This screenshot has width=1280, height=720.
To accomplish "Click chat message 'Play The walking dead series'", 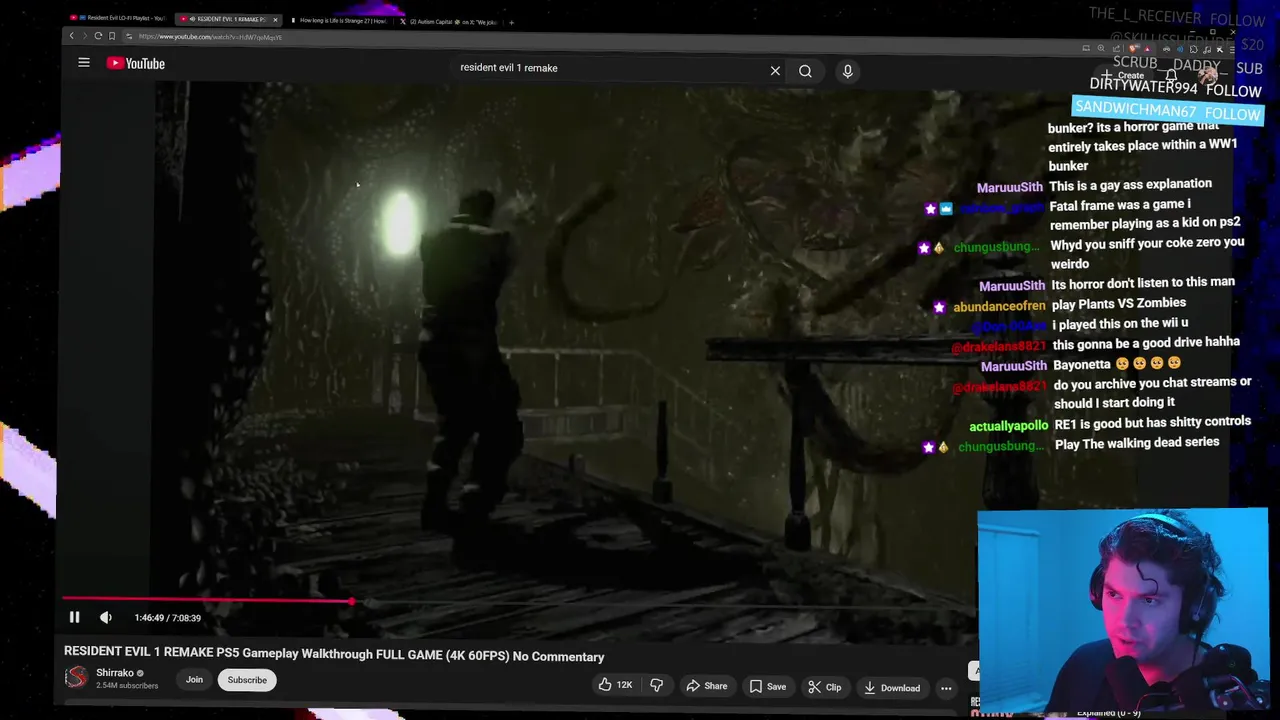I will (x=1137, y=442).
